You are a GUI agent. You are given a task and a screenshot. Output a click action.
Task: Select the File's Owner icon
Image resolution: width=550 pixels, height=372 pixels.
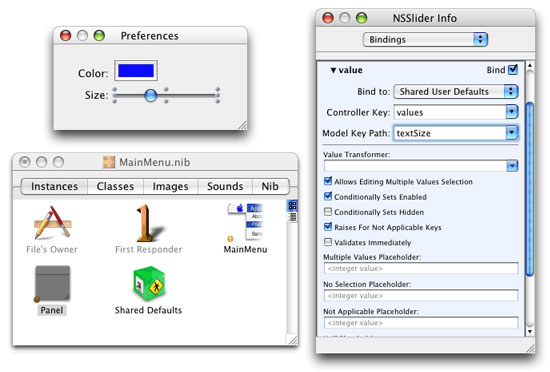52,223
